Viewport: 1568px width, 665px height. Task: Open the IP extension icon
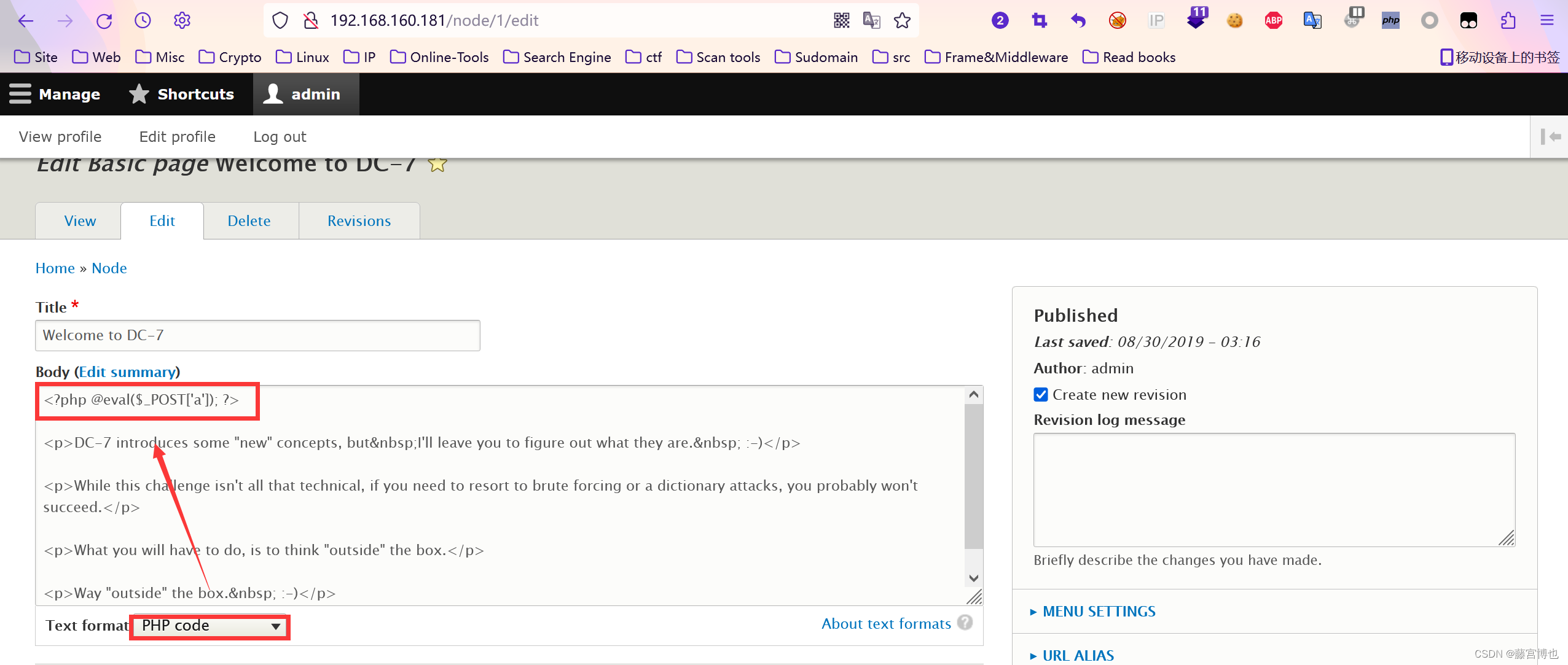tap(1156, 21)
